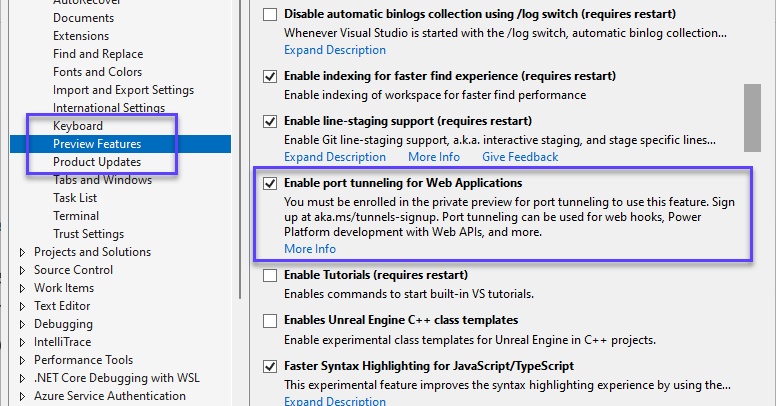Image resolution: width=776 pixels, height=406 pixels.
Task: Click Expand Description under line-staging support
Action: pyautogui.click(x=335, y=157)
